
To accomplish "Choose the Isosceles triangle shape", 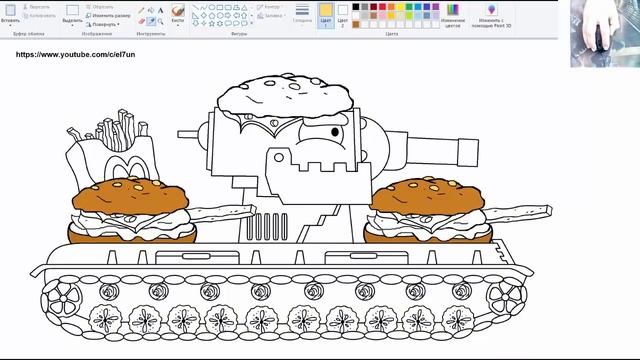I will click(244, 7).
